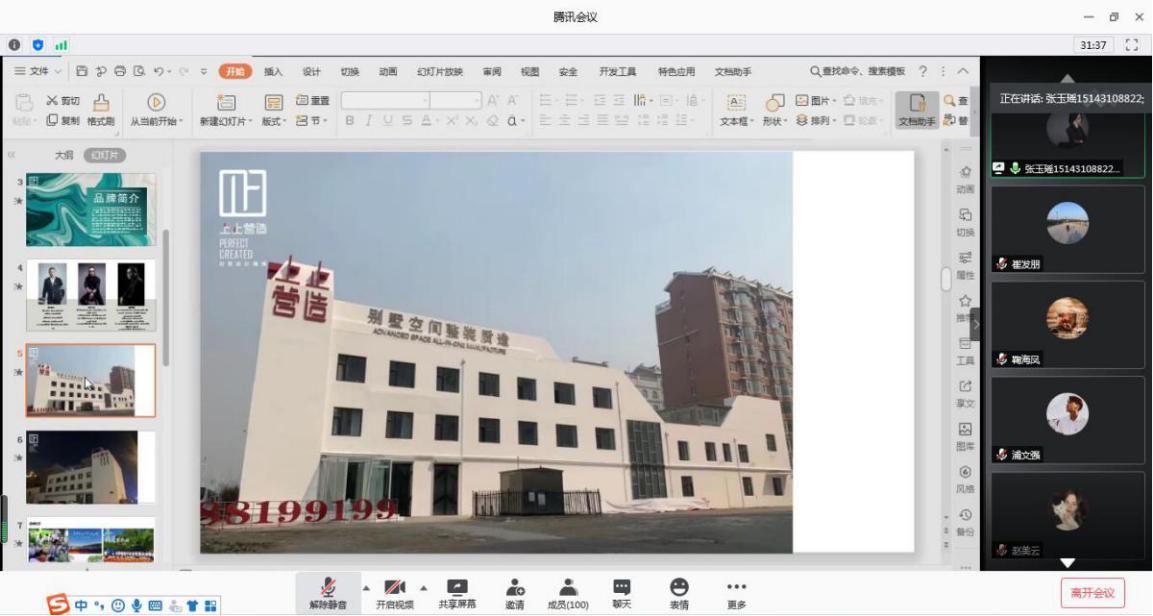Open the 视图 ribbon tab
The height and width of the screenshot is (616, 1153).
point(529,71)
